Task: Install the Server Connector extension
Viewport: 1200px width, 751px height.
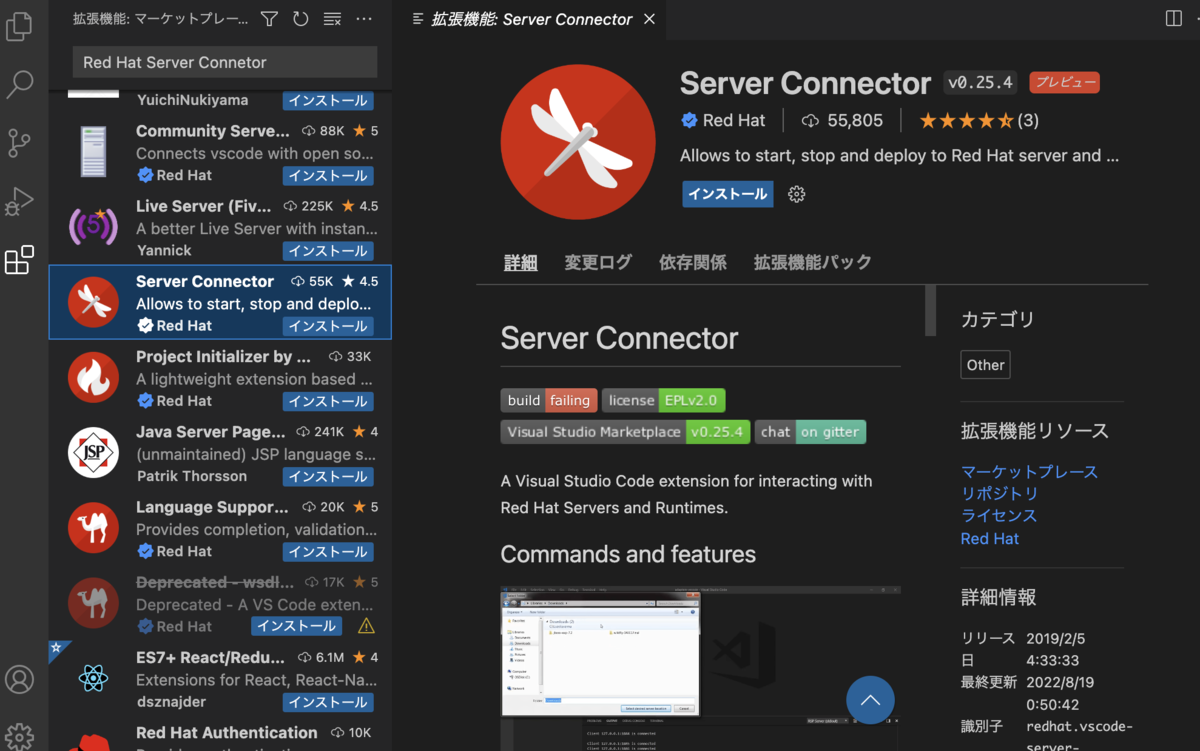Action: pos(727,194)
